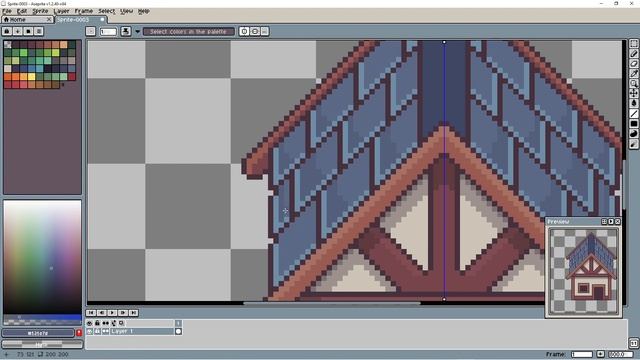Select the Contour tool

633,134
